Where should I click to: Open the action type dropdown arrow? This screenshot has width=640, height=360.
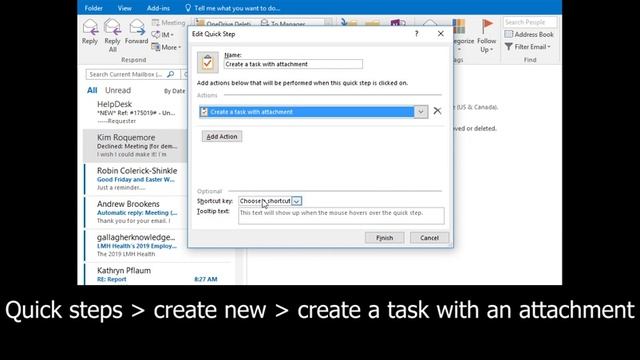pyautogui.click(x=421, y=112)
